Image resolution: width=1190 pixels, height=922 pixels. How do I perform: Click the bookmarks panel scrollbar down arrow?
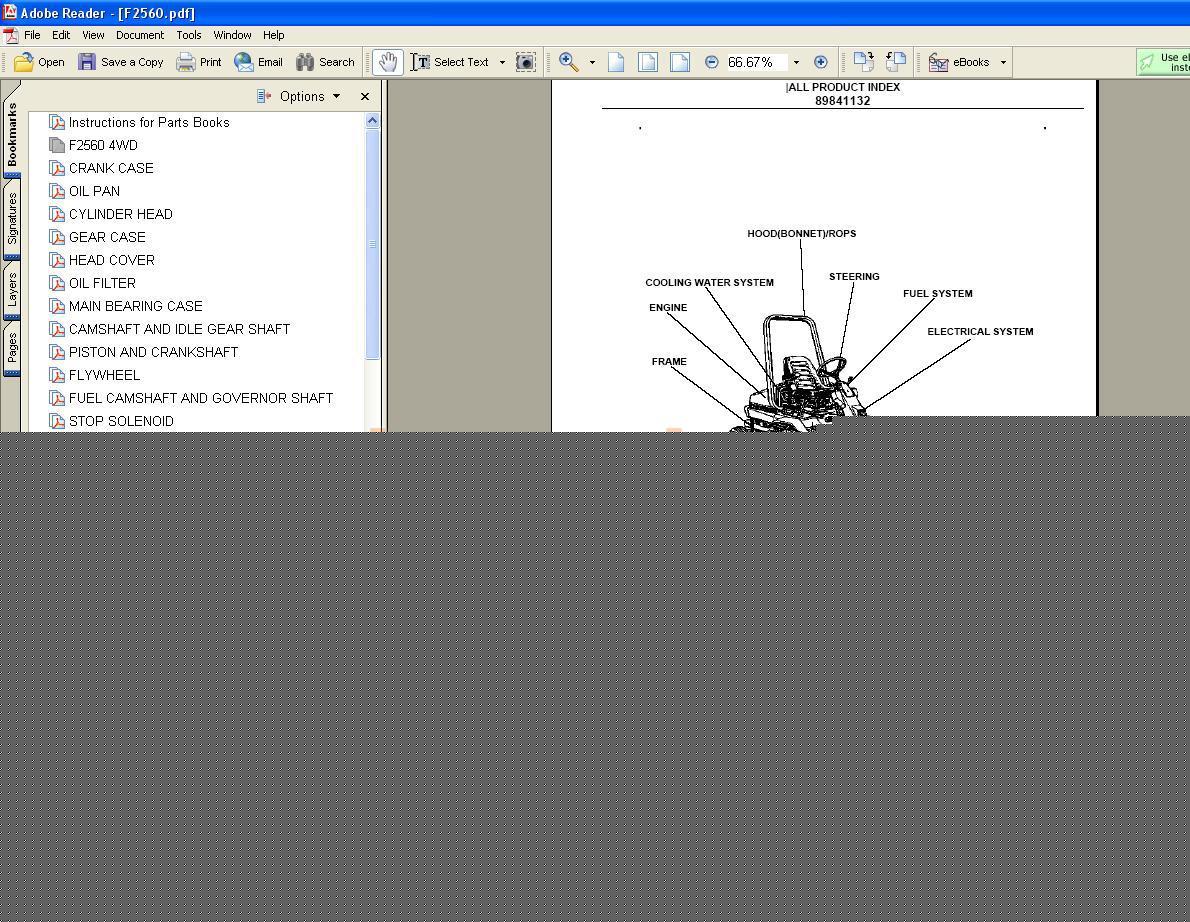tap(373, 429)
